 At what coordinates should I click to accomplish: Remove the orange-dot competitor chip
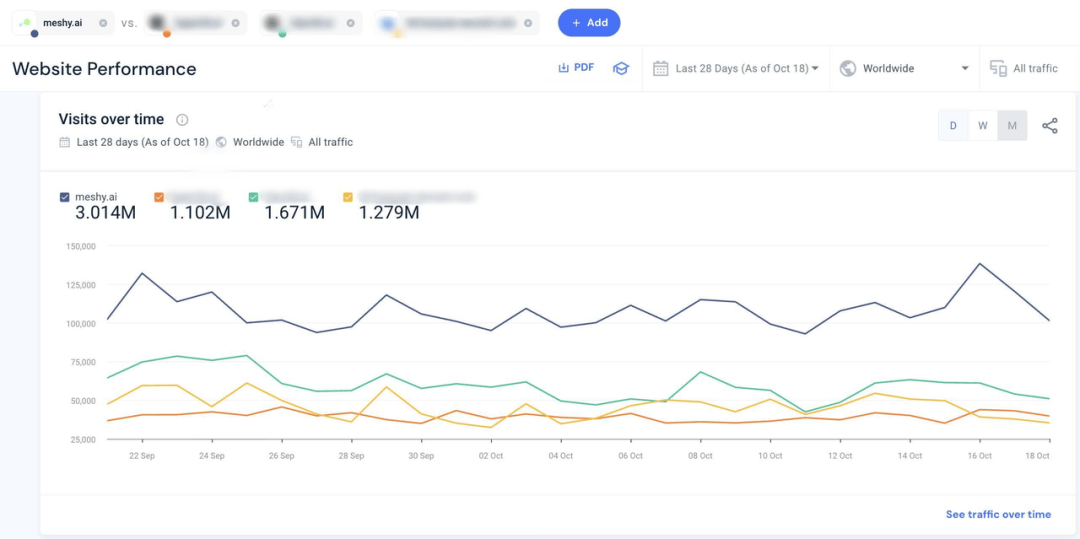pos(235,23)
